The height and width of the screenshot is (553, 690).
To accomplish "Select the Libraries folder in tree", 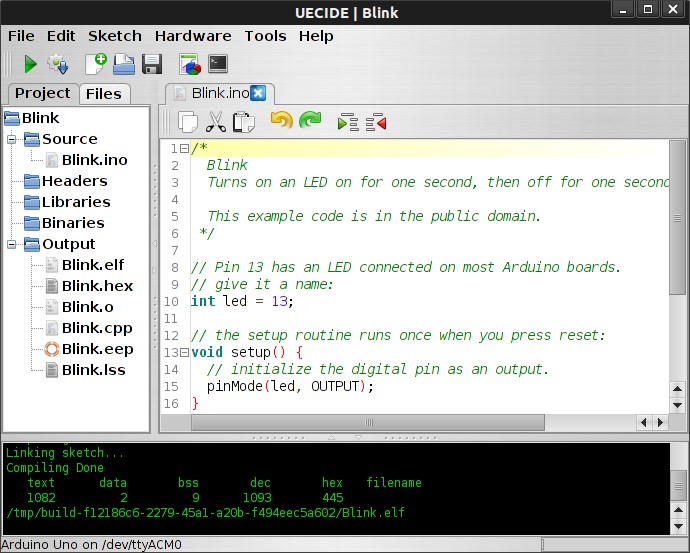I will point(75,202).
